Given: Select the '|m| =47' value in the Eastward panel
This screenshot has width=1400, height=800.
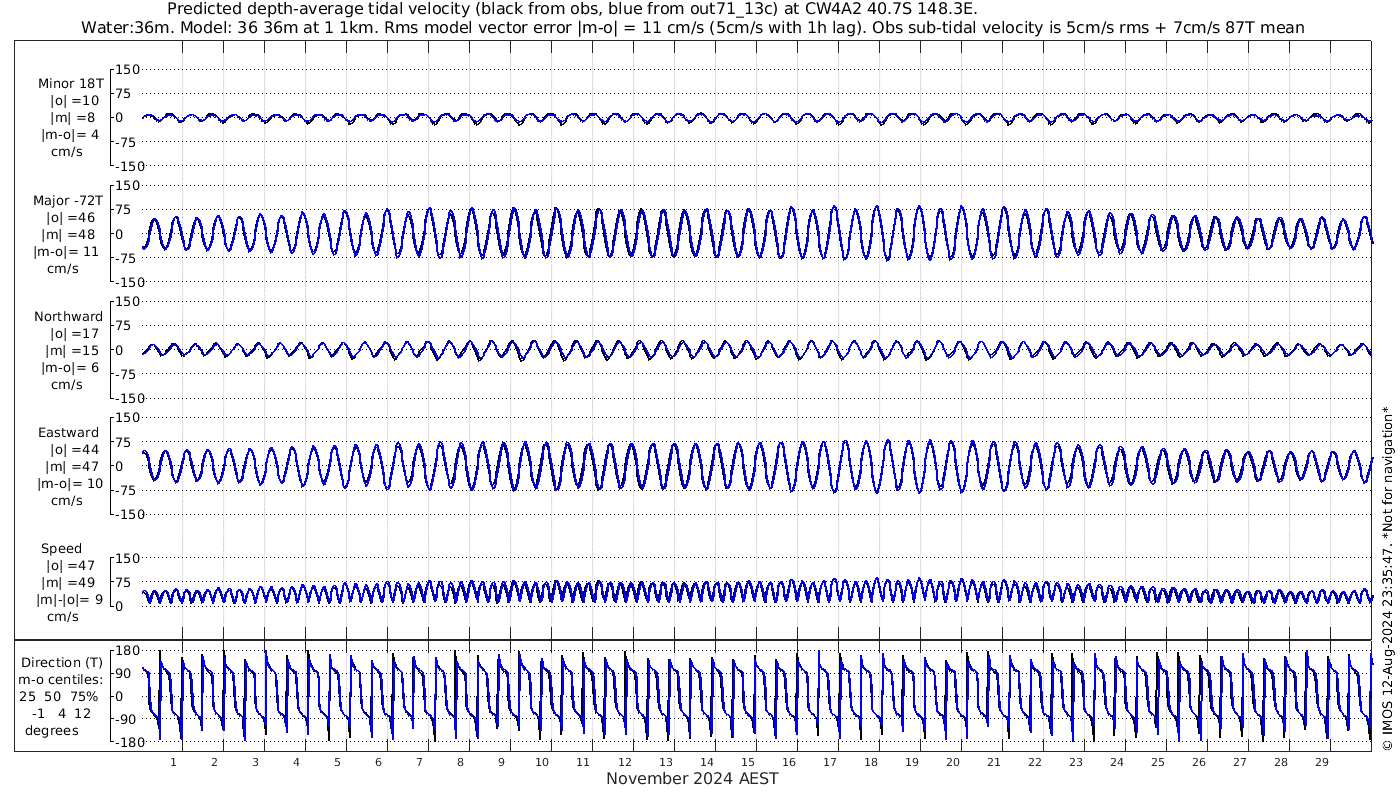Looking at the screenshot, I should pos(72,467).
